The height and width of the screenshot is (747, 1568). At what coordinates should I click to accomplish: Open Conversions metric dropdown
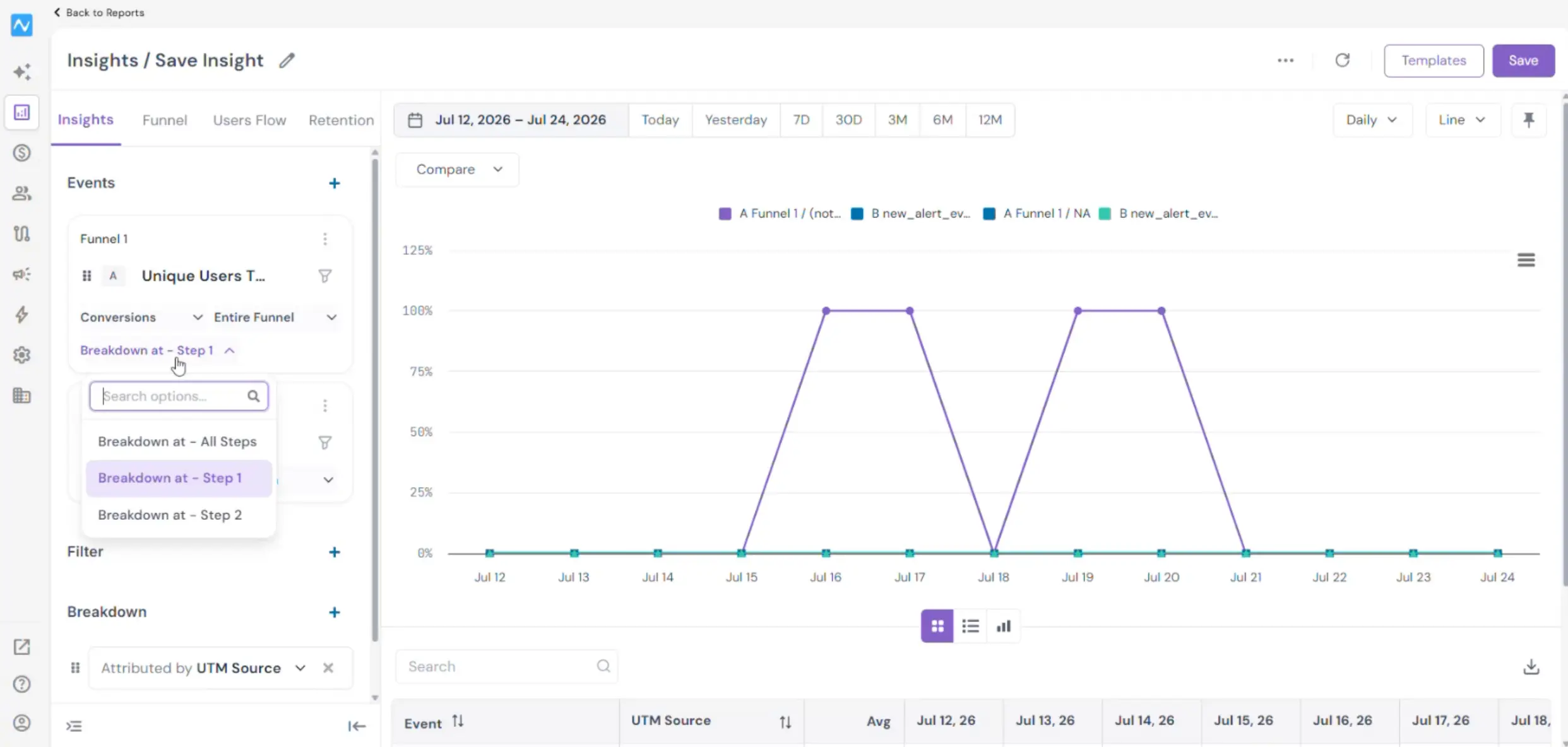coord(141,317)
